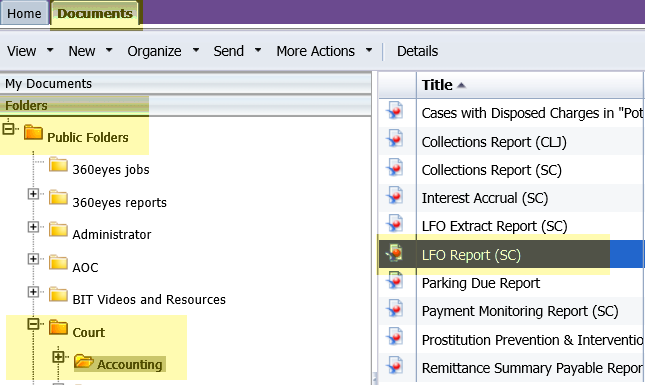Click the Prostitution Prevention report icon
Screen dimensions: 645x385
coord(395,337)
